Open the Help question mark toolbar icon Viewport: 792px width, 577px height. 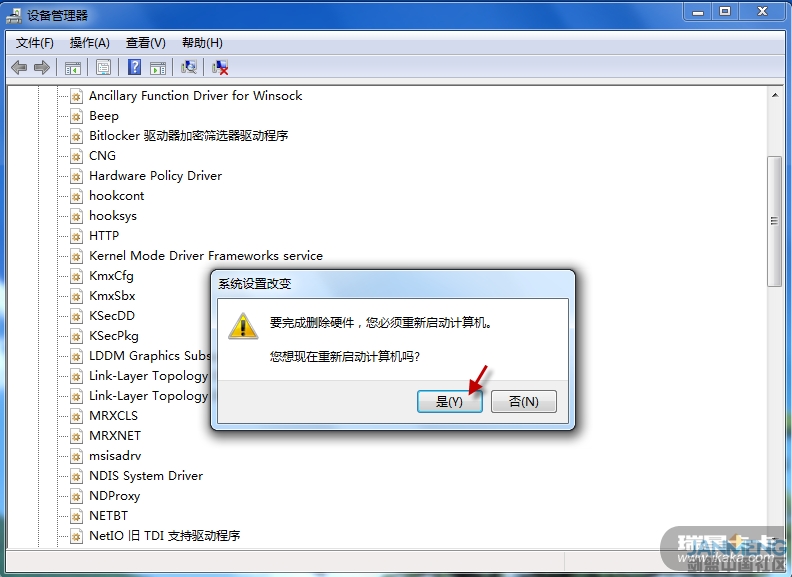[x=134, y=67]
